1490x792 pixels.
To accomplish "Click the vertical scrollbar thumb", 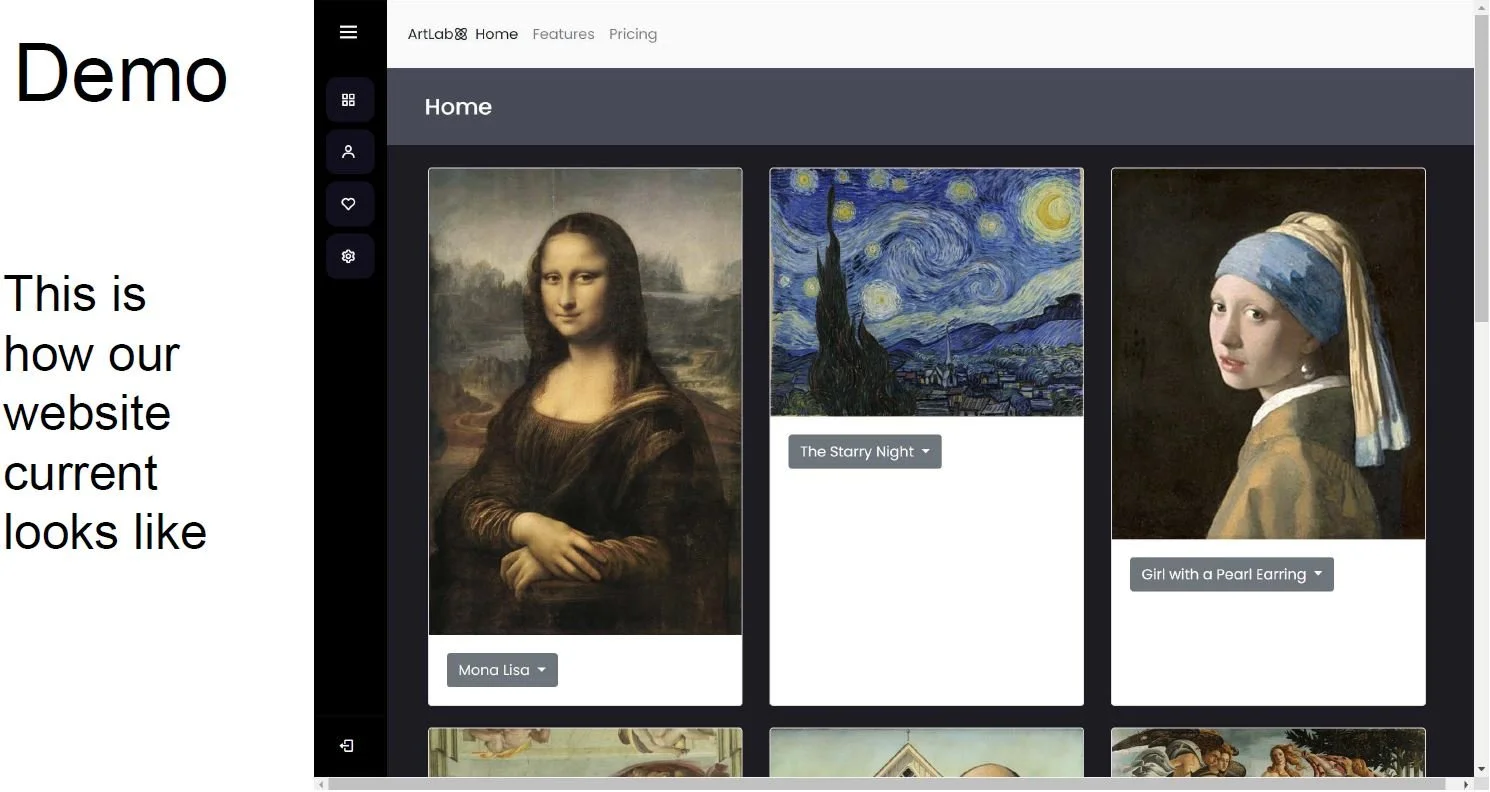I will (1482, 170).
